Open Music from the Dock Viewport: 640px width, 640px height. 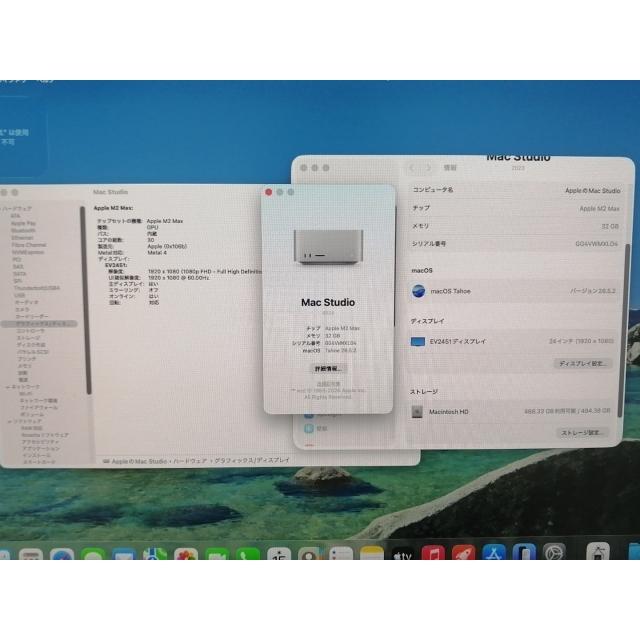pyautogui.click(x=433, y=553)
